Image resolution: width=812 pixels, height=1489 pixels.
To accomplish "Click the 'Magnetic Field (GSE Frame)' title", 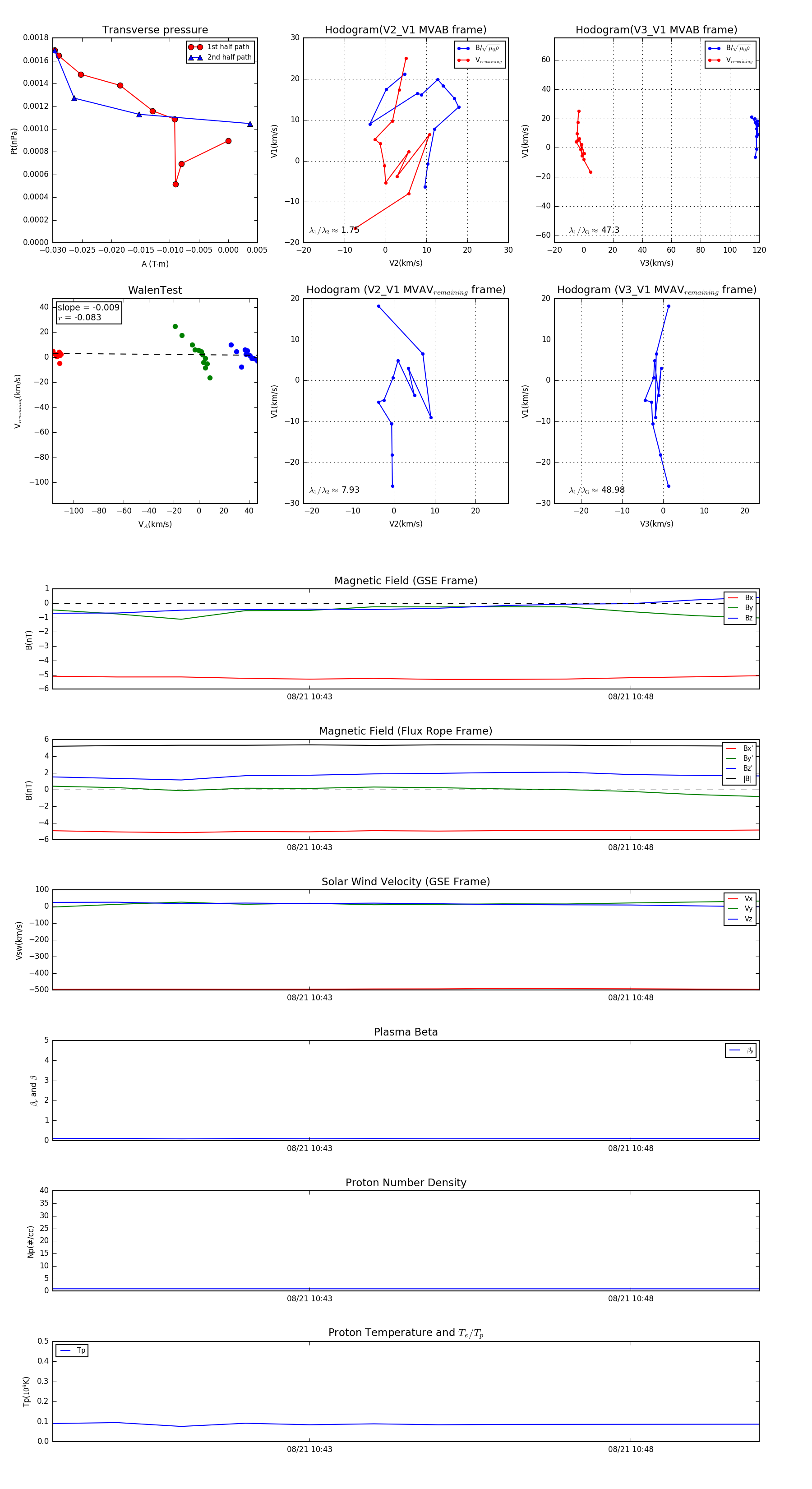I will 406,581.
